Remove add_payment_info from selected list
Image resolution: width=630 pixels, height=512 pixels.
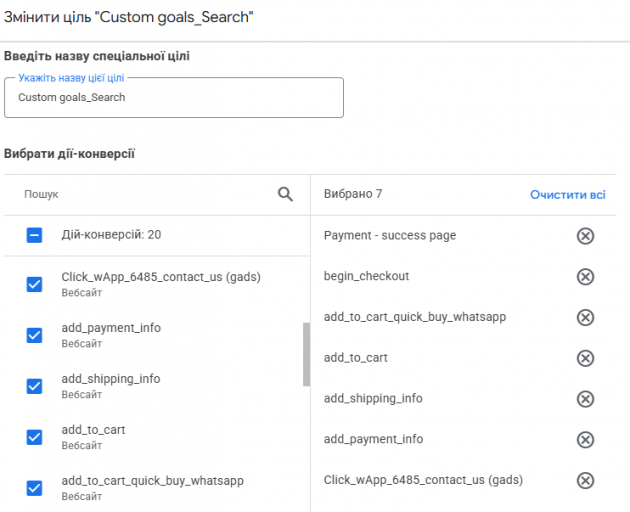(585, 440)
